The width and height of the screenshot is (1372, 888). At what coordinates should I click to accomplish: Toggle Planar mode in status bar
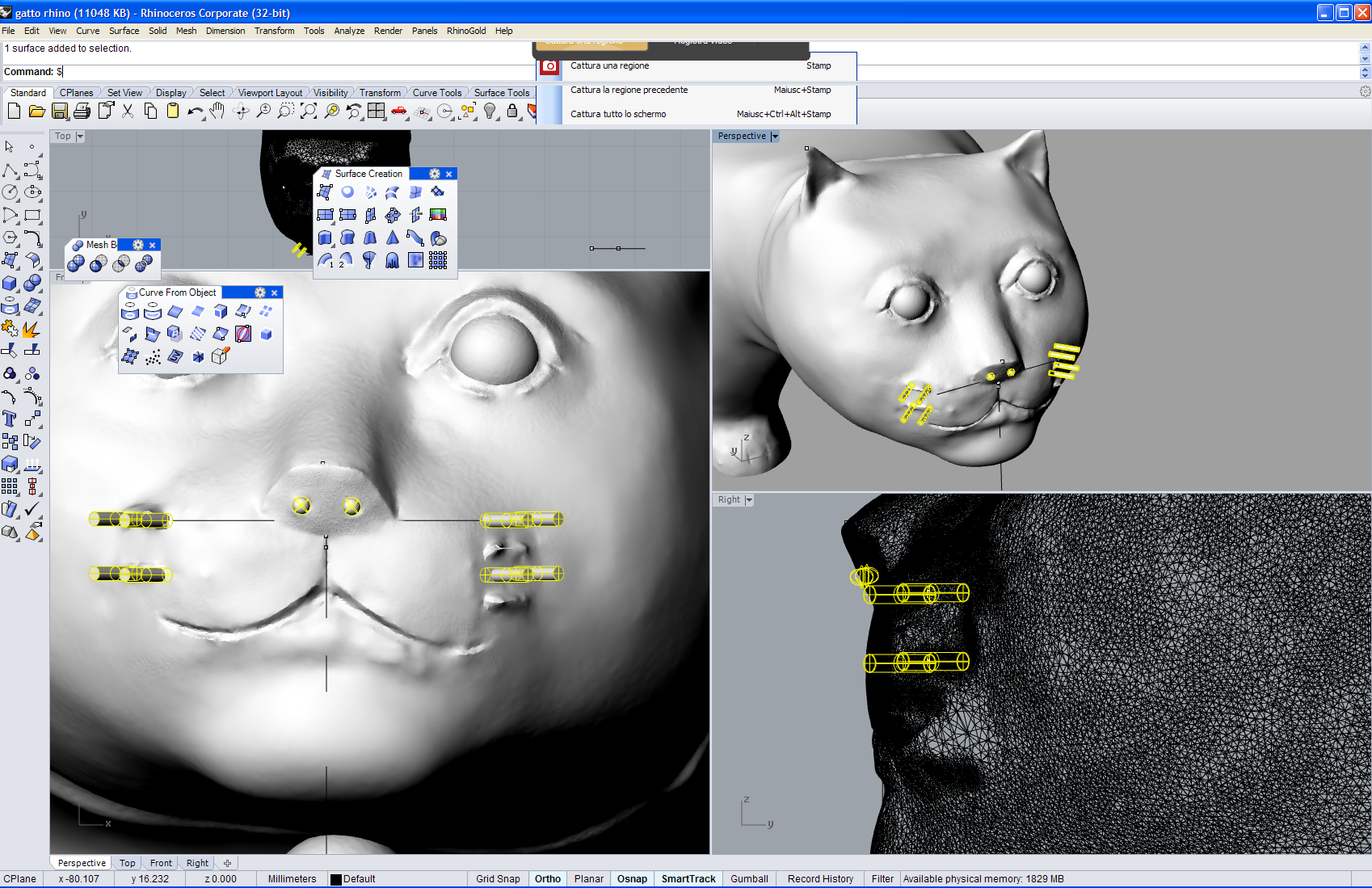589,879
